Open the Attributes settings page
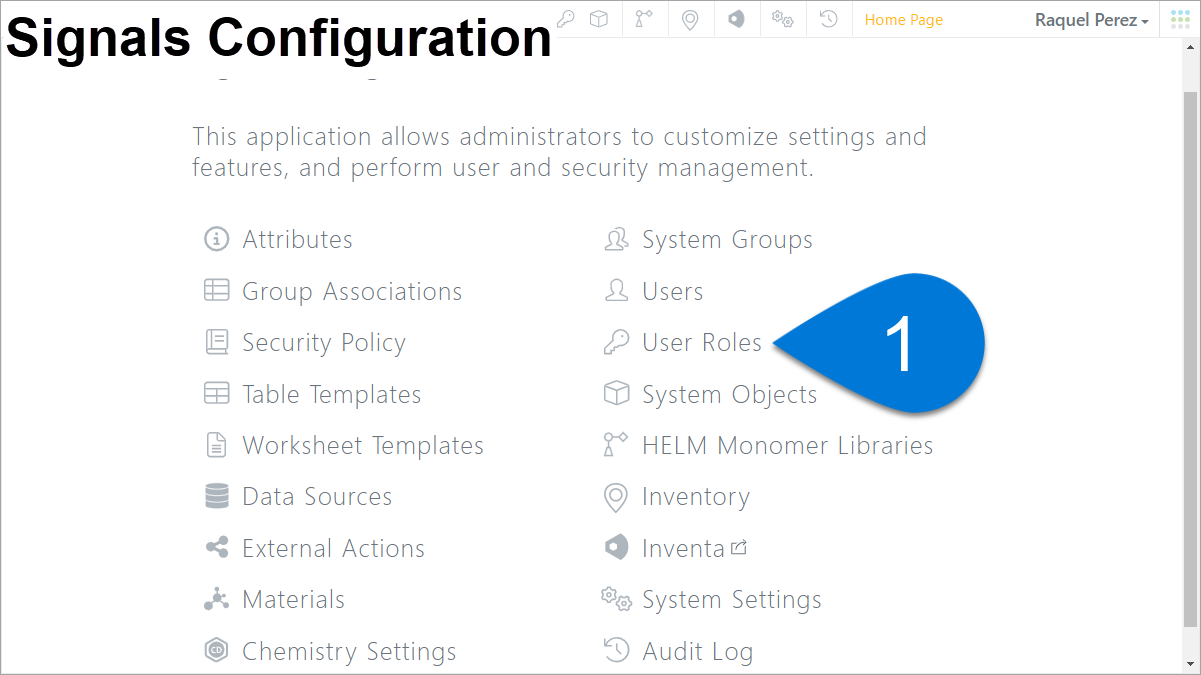Viewport: 1201px width, 675px height. [297, 240]
